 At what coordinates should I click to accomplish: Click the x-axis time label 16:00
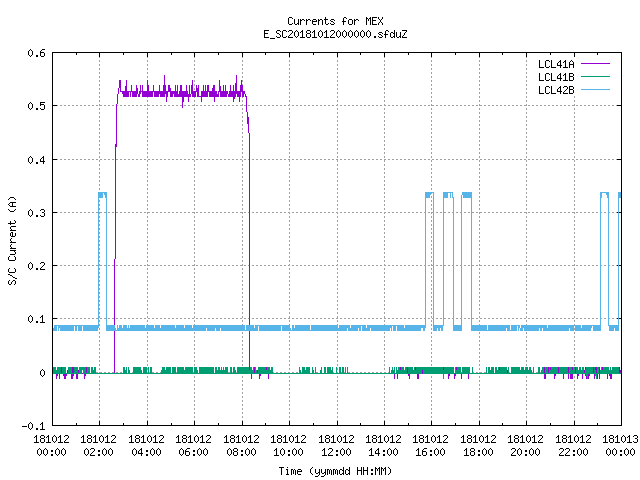pos(430,452)
